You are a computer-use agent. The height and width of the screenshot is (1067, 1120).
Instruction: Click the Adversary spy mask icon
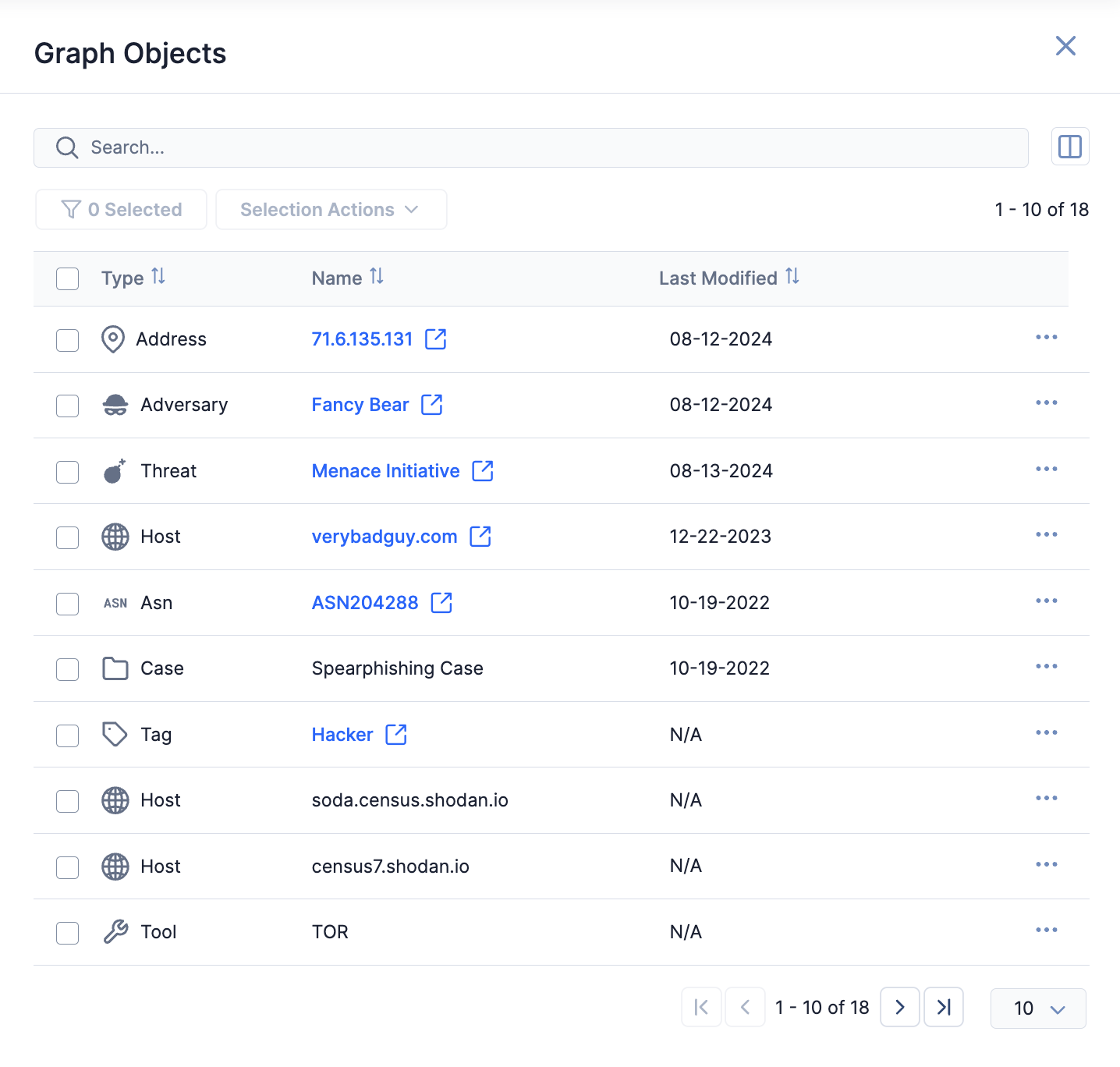115,405
